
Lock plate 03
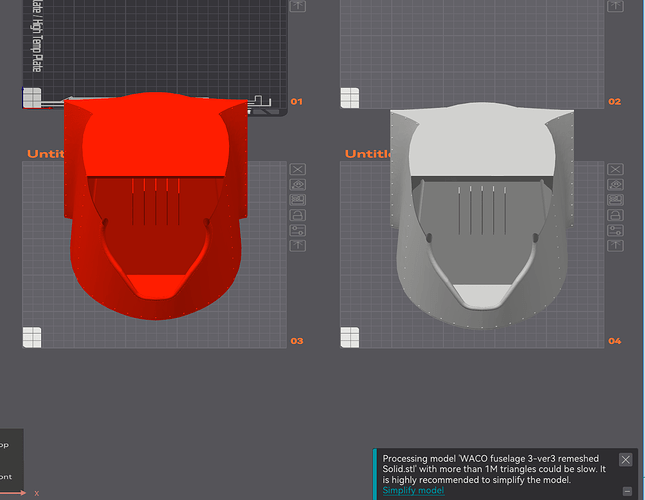point(298,215)
